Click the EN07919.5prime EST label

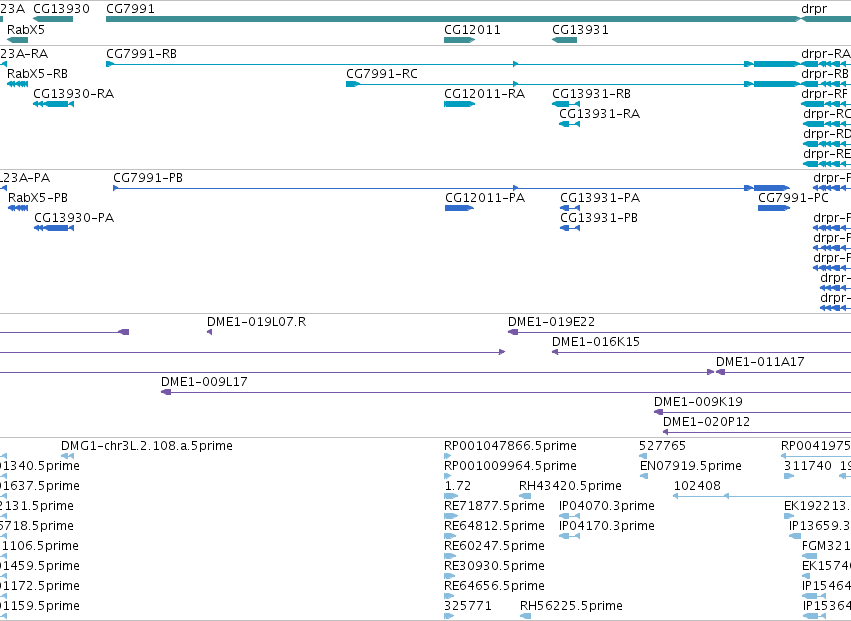690,466
